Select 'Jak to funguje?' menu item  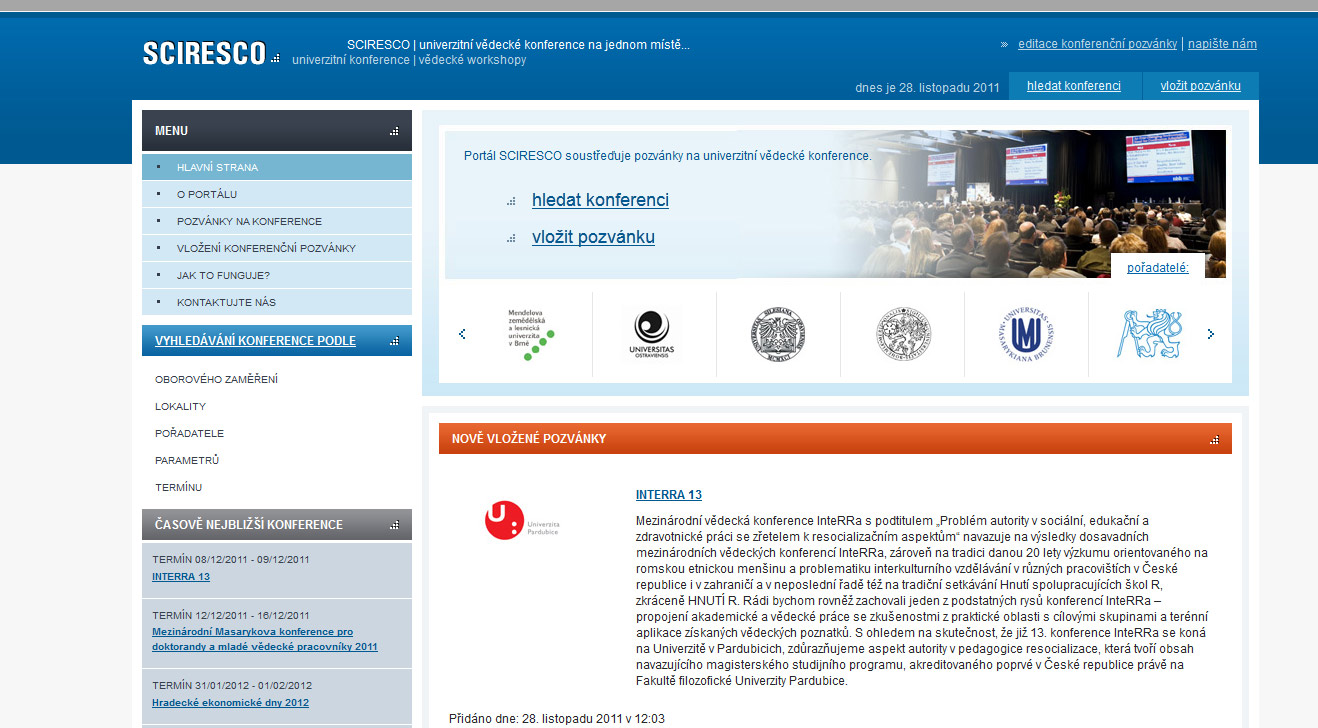pos(223,275)
